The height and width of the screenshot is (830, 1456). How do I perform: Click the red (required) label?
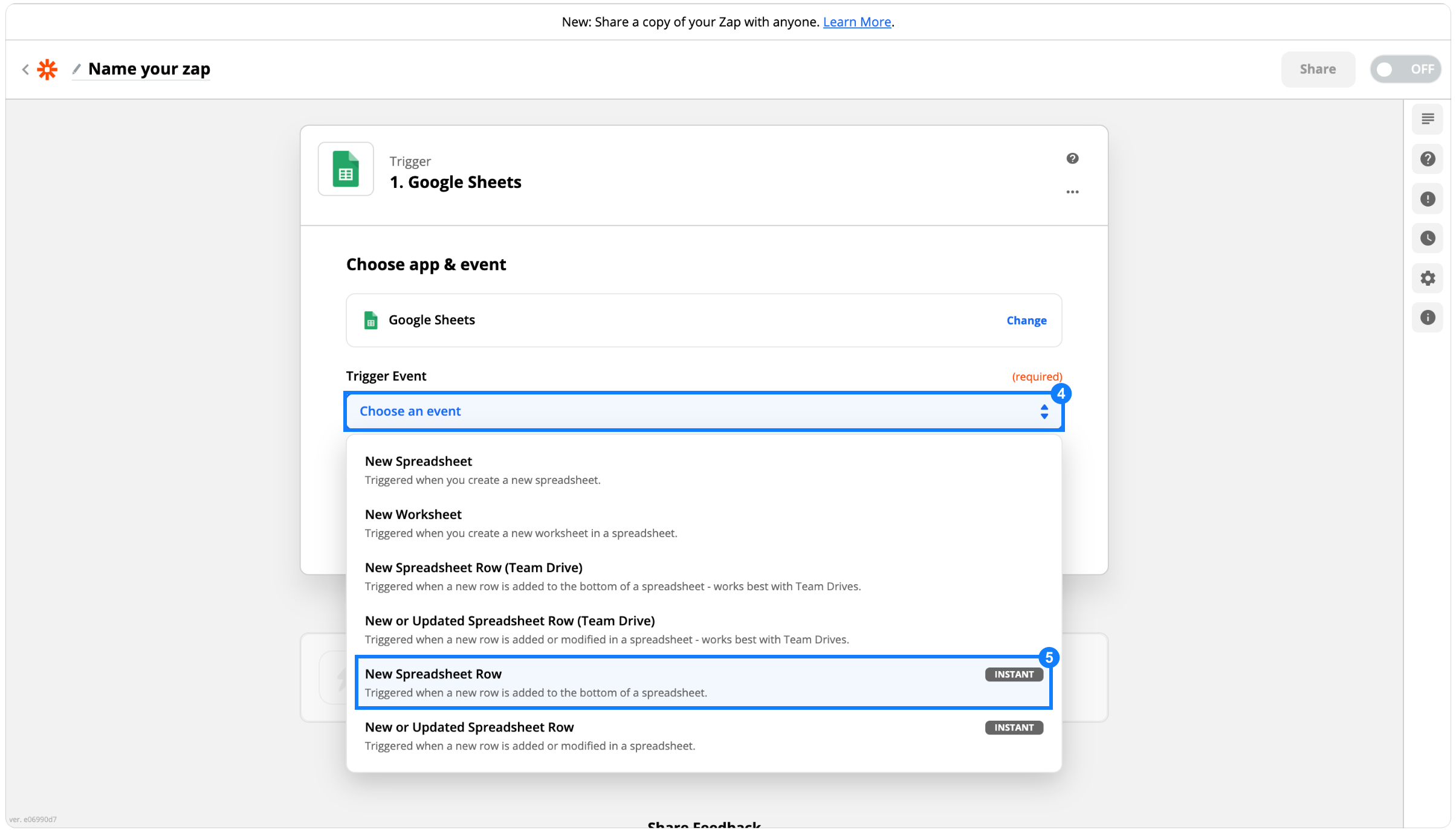tap(1037, 376)
